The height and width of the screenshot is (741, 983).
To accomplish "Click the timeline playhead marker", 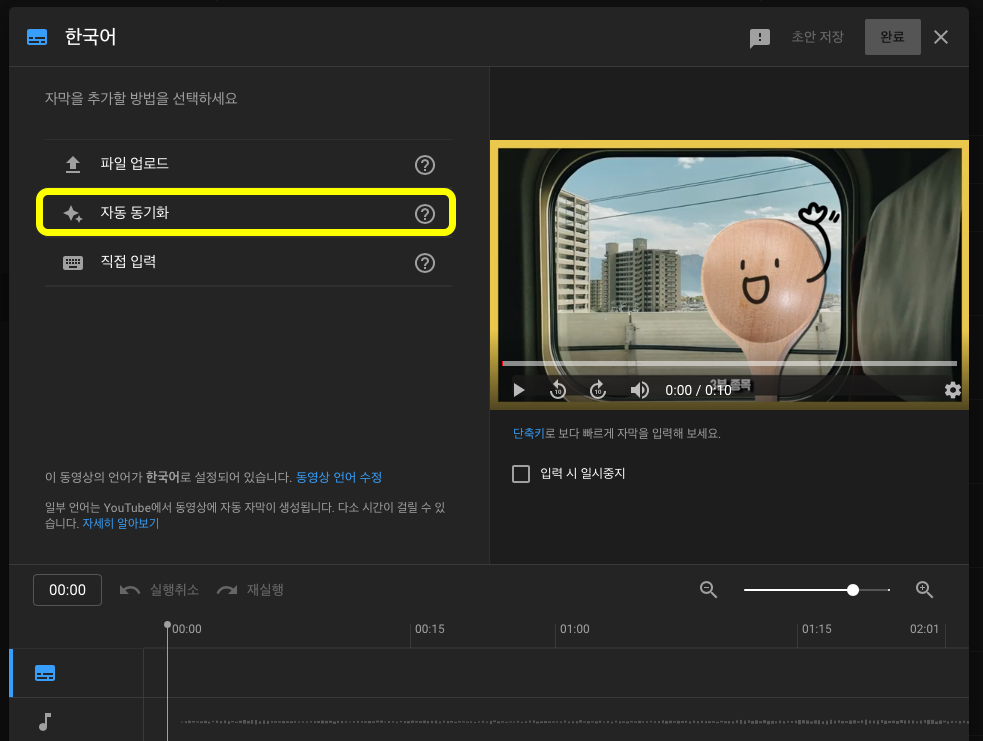I will tap(167, 625).
